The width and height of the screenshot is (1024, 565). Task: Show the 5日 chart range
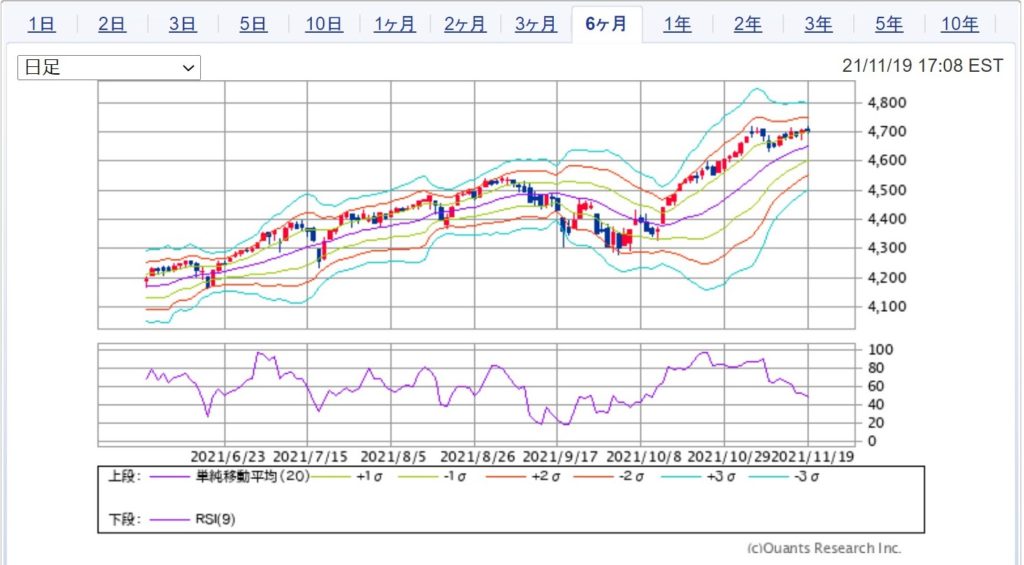(253, 25)
